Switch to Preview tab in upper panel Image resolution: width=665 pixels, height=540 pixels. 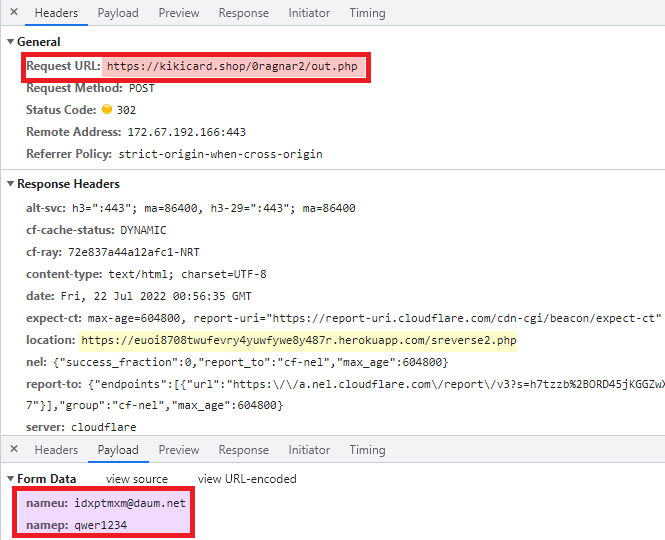pos(179,13)
